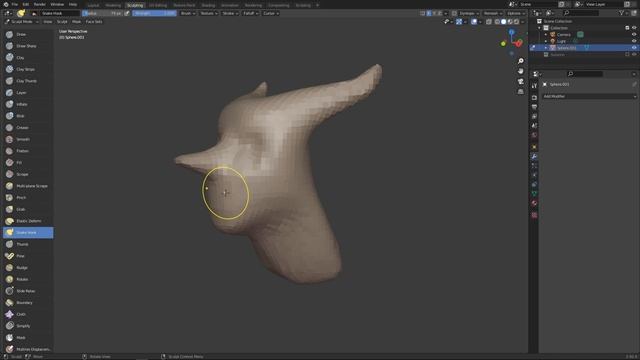Screen dimensions: 640x360
Task: Select the Multi-plane Scrape brush
Action: (28, 186)
